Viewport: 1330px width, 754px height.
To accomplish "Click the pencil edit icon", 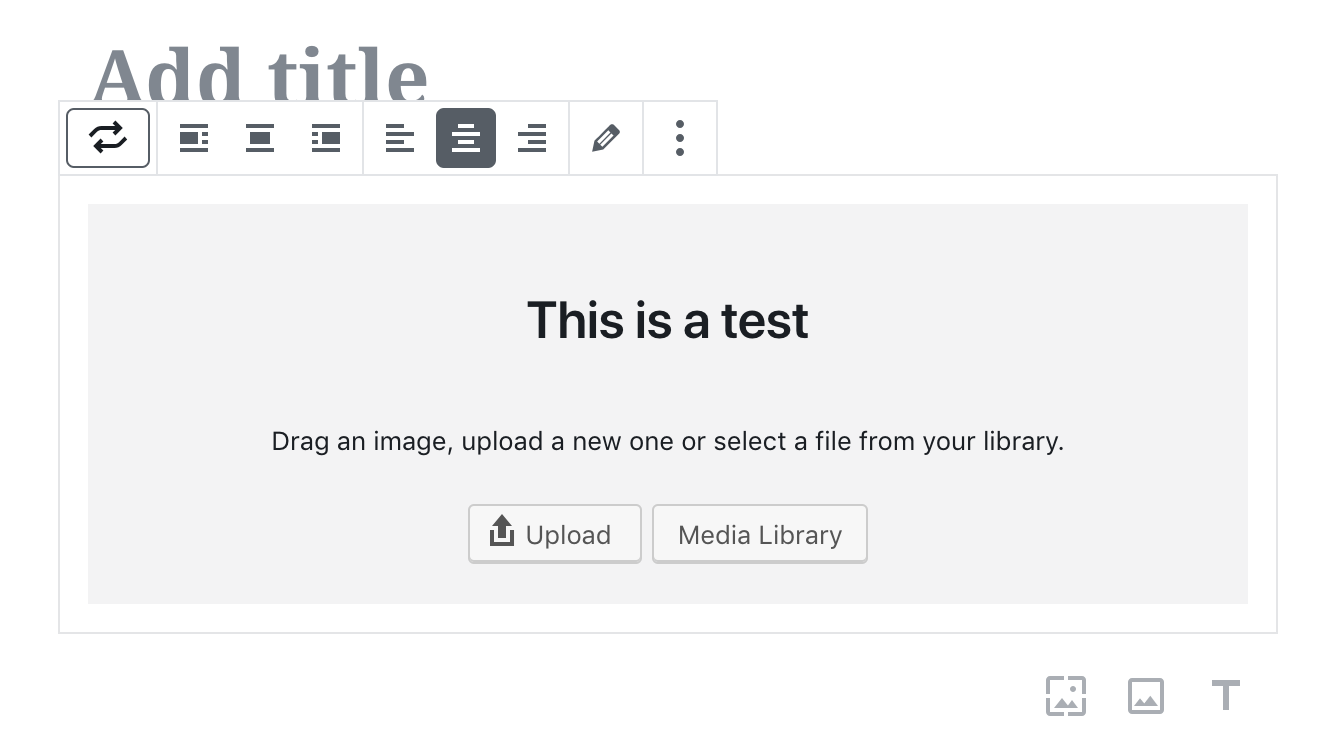I will [x=606, y=138].
